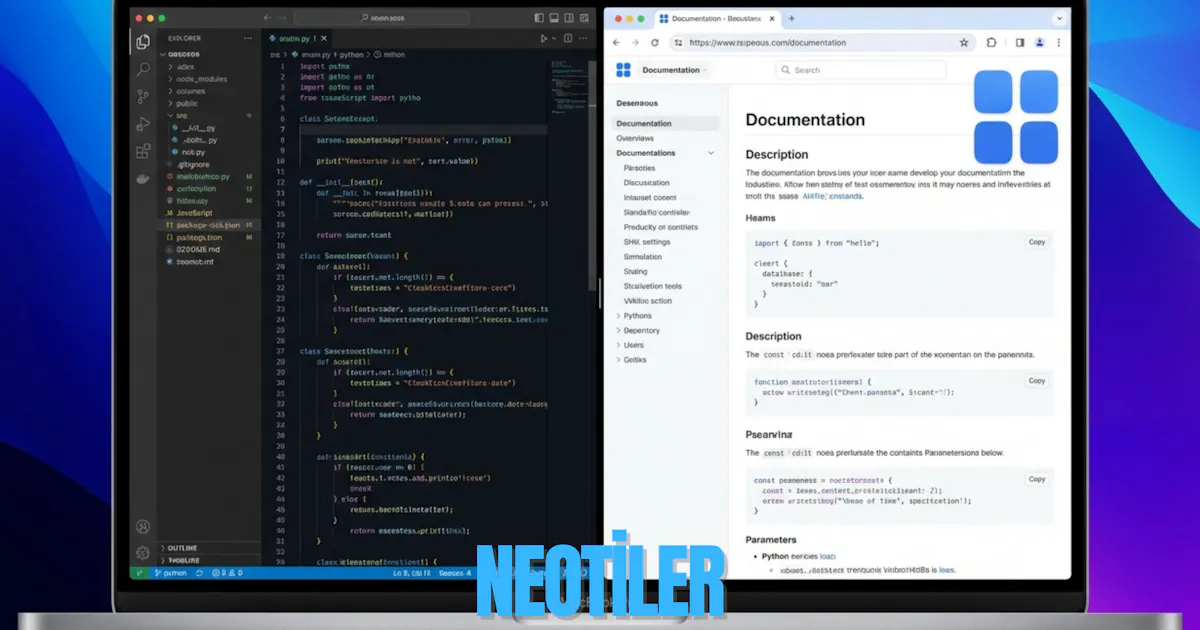Toggle the primary sidebar layout icon
Viewport: 1200px width, 630px height.
point(540,18)
